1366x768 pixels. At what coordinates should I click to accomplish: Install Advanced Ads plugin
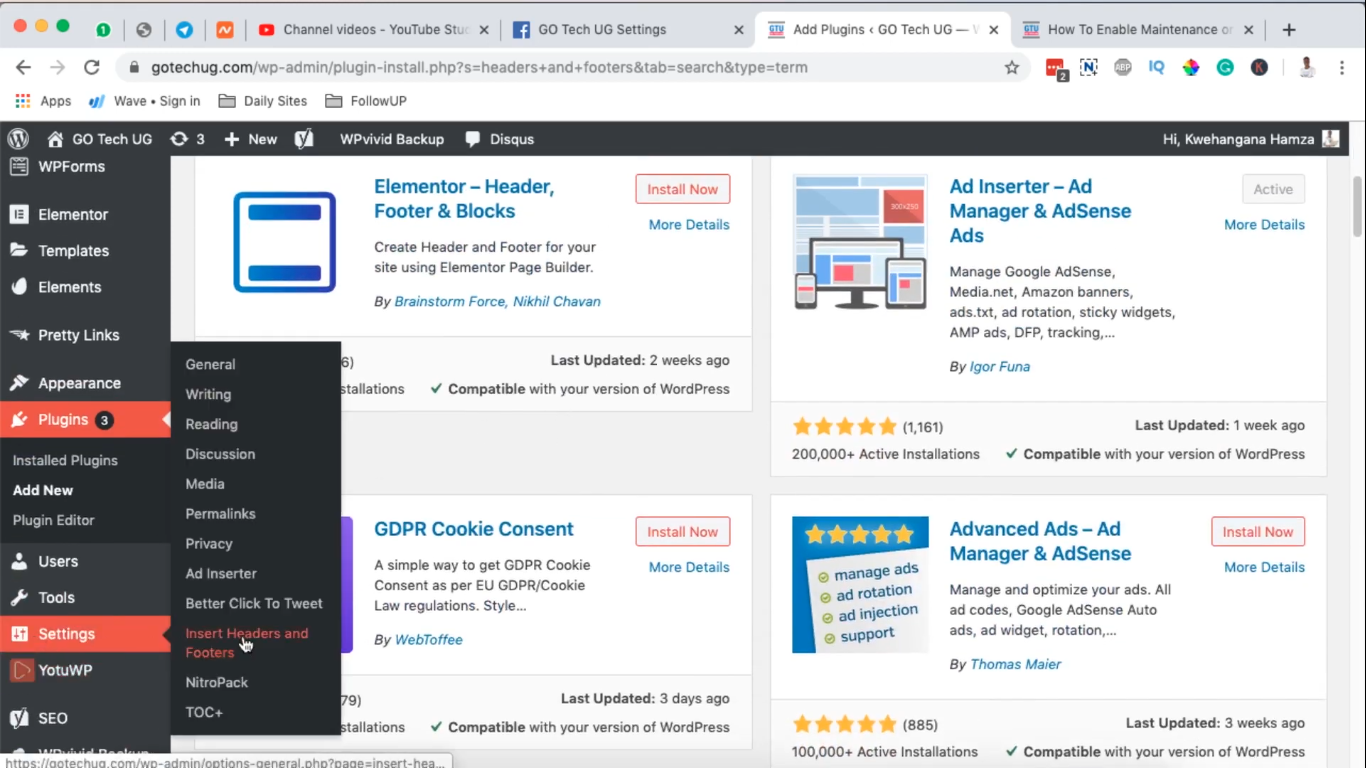(x=1258, y=532)
